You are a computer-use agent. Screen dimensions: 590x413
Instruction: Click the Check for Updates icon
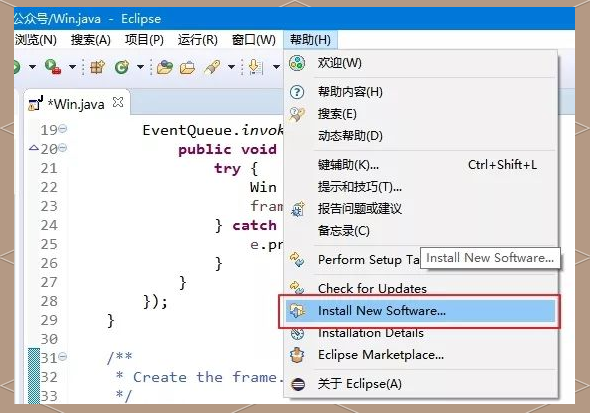(x=297, y=288)
